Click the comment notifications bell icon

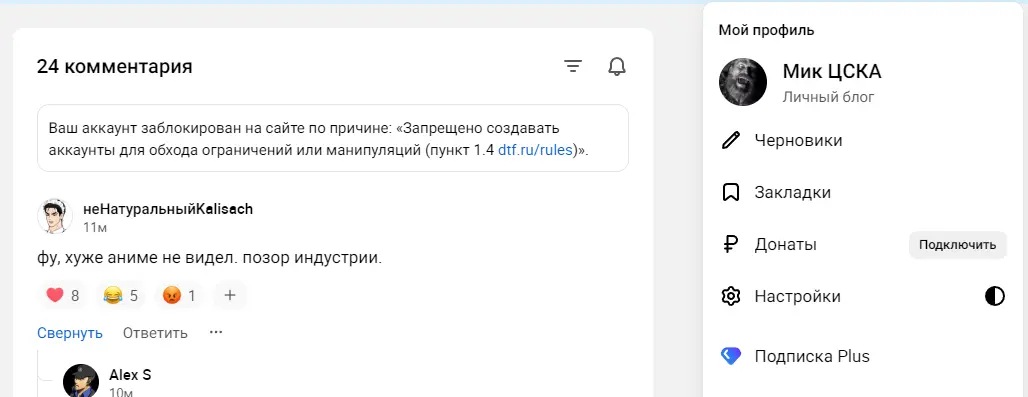617,66
